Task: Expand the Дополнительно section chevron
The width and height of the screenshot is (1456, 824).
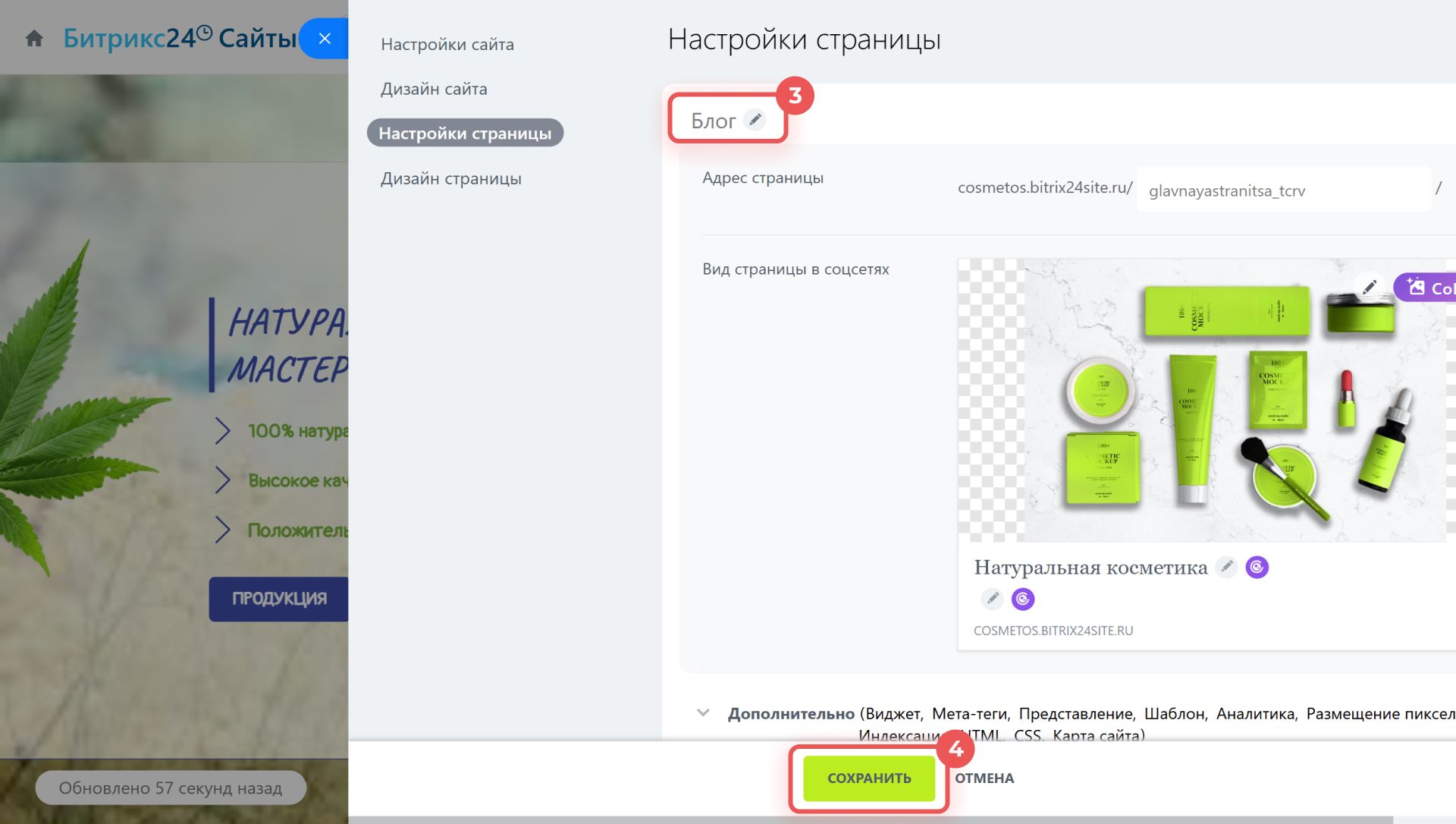Action: (x=703, y=713)
